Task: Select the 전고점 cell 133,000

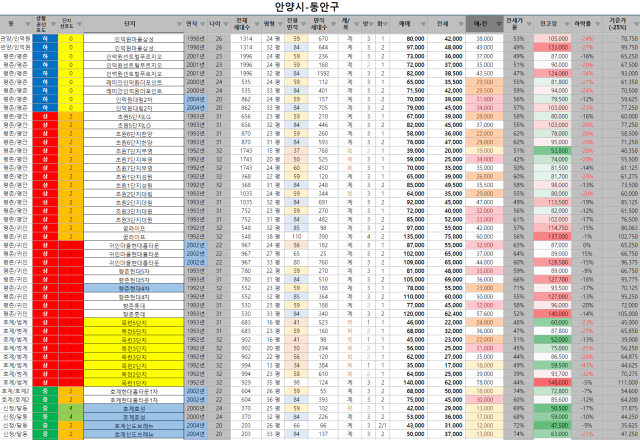Action: (552, 47)
